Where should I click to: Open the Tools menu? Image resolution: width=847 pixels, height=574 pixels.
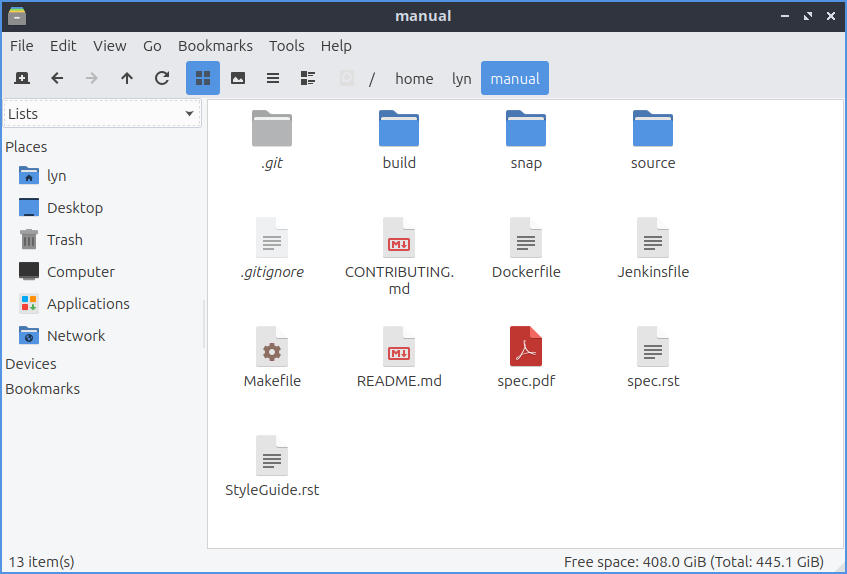click(286, 46)
